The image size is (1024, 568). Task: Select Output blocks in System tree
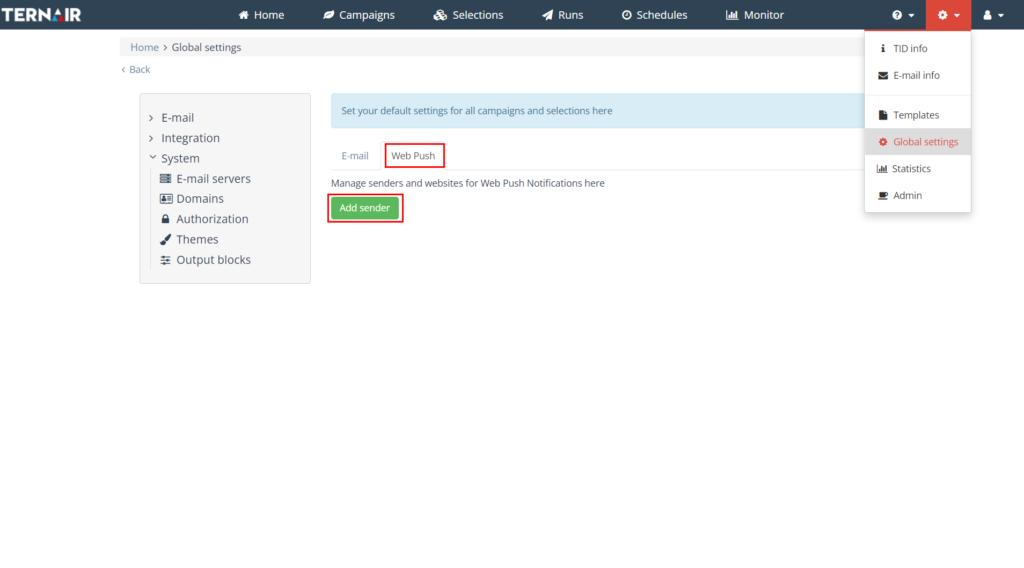coord(214,260)
